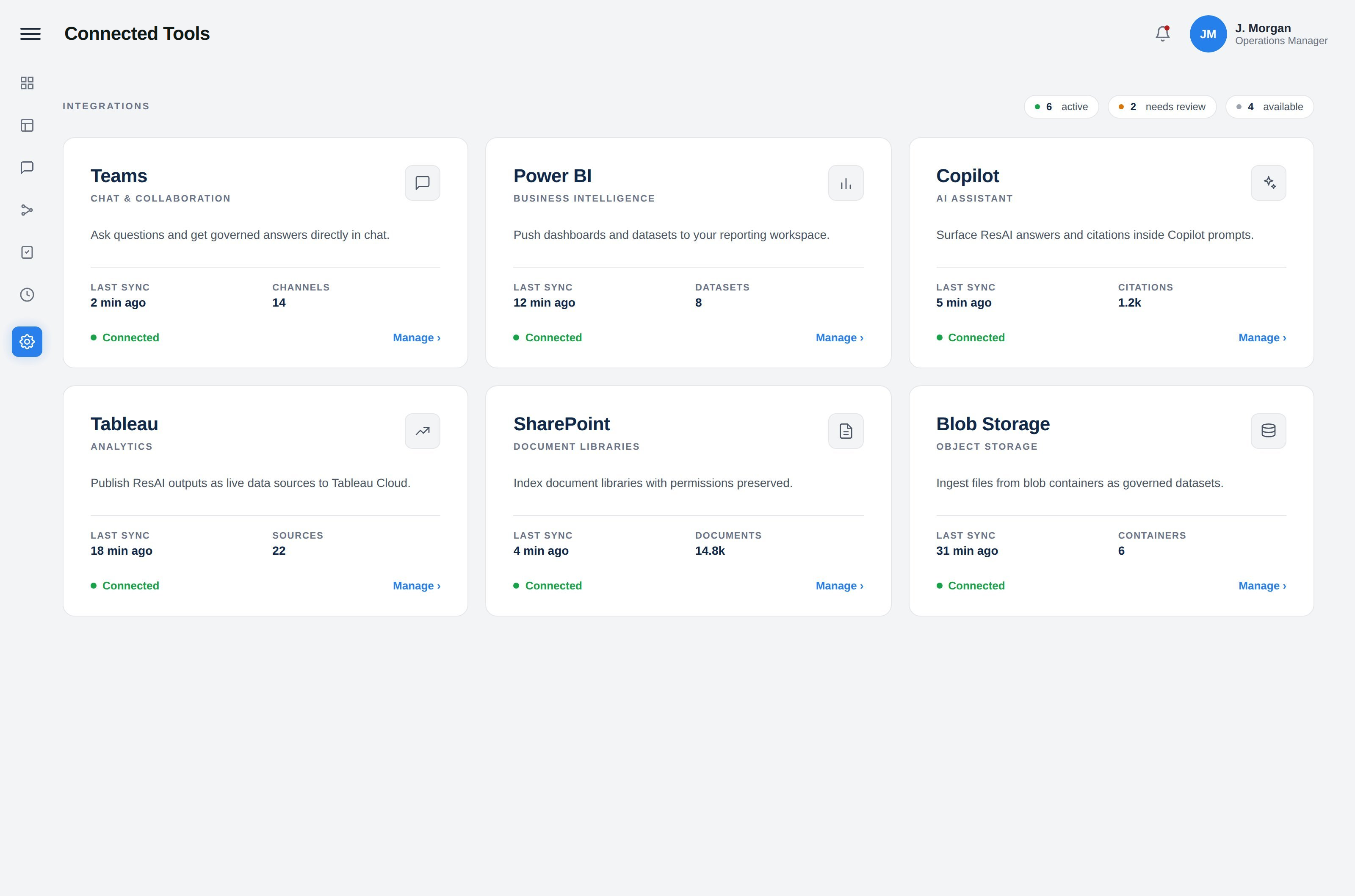Click the Copilot sparkle icon

point(1268,183)
